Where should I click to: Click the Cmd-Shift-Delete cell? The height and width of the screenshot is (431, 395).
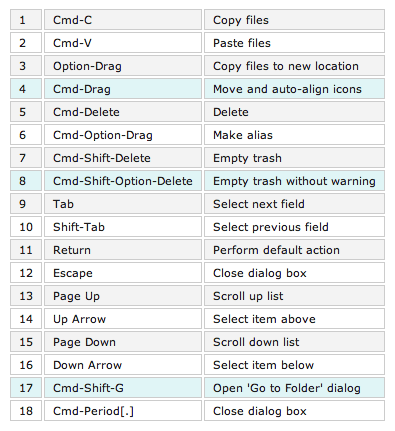click(x=123, y=158)
